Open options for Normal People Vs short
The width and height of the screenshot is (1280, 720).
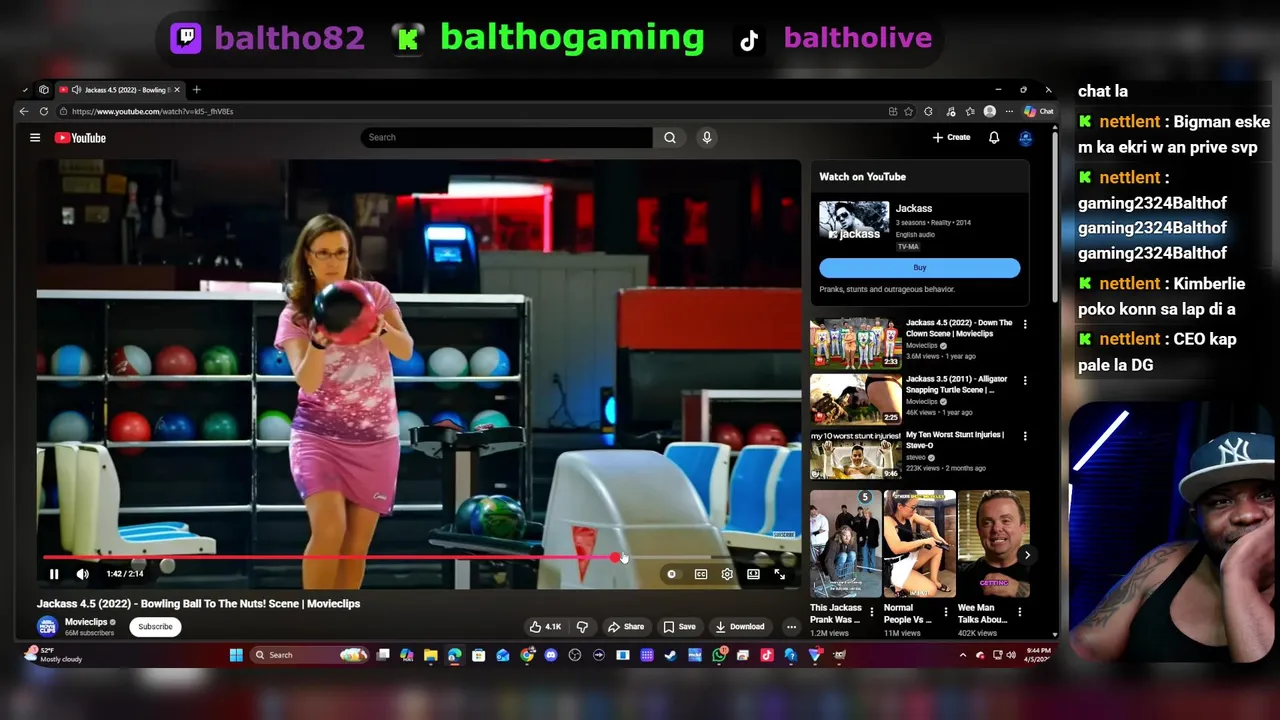946,611
